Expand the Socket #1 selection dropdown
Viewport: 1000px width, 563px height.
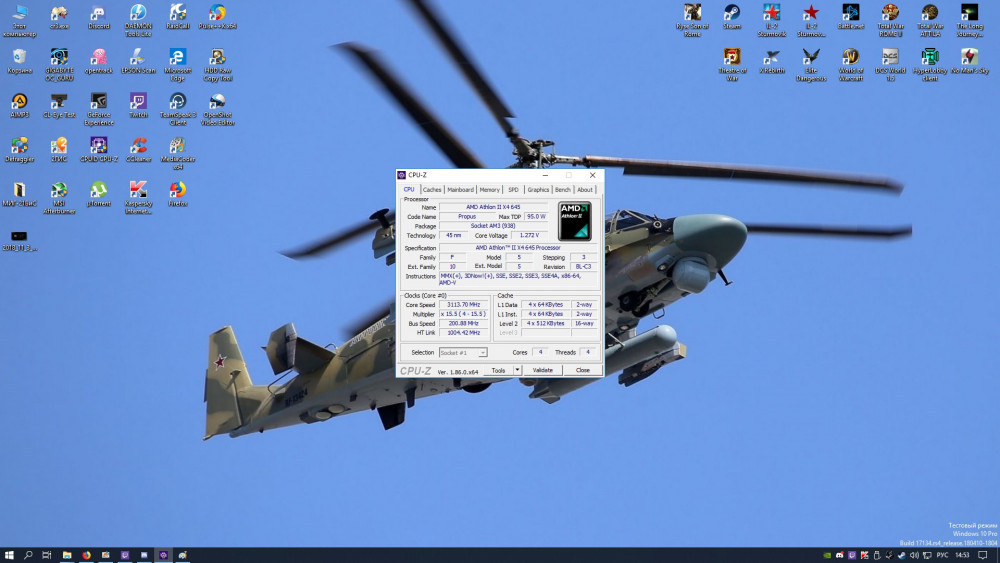point(482,352)
